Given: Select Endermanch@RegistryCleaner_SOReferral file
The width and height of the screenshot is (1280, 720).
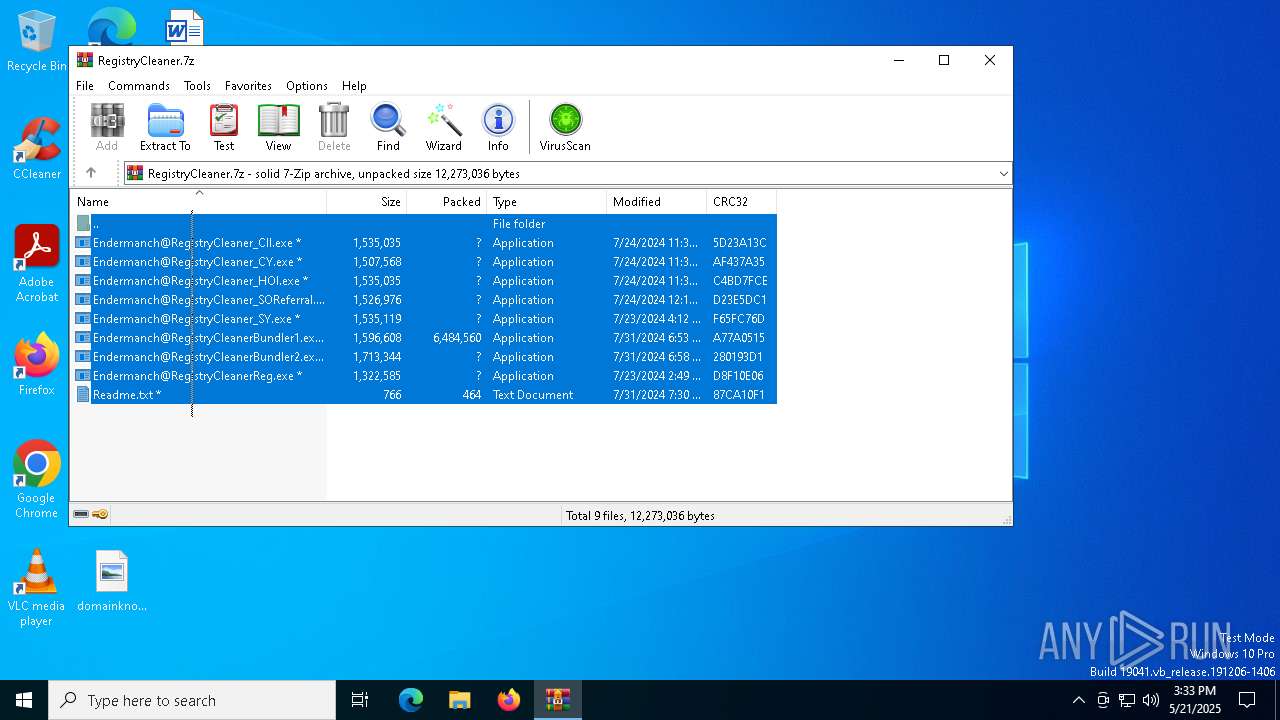Looking at the screenshot, I should pyautogui.click(x=424, y=300).
